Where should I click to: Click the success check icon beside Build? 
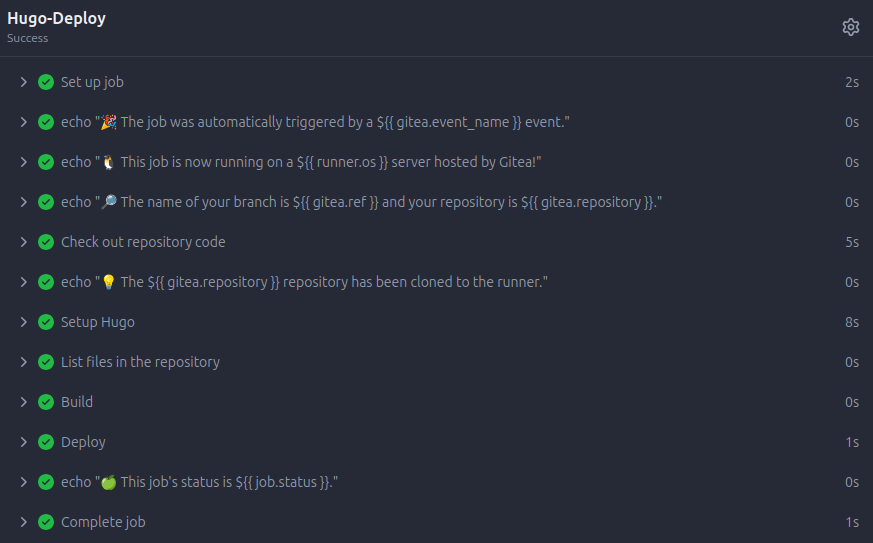coord(46,402)
